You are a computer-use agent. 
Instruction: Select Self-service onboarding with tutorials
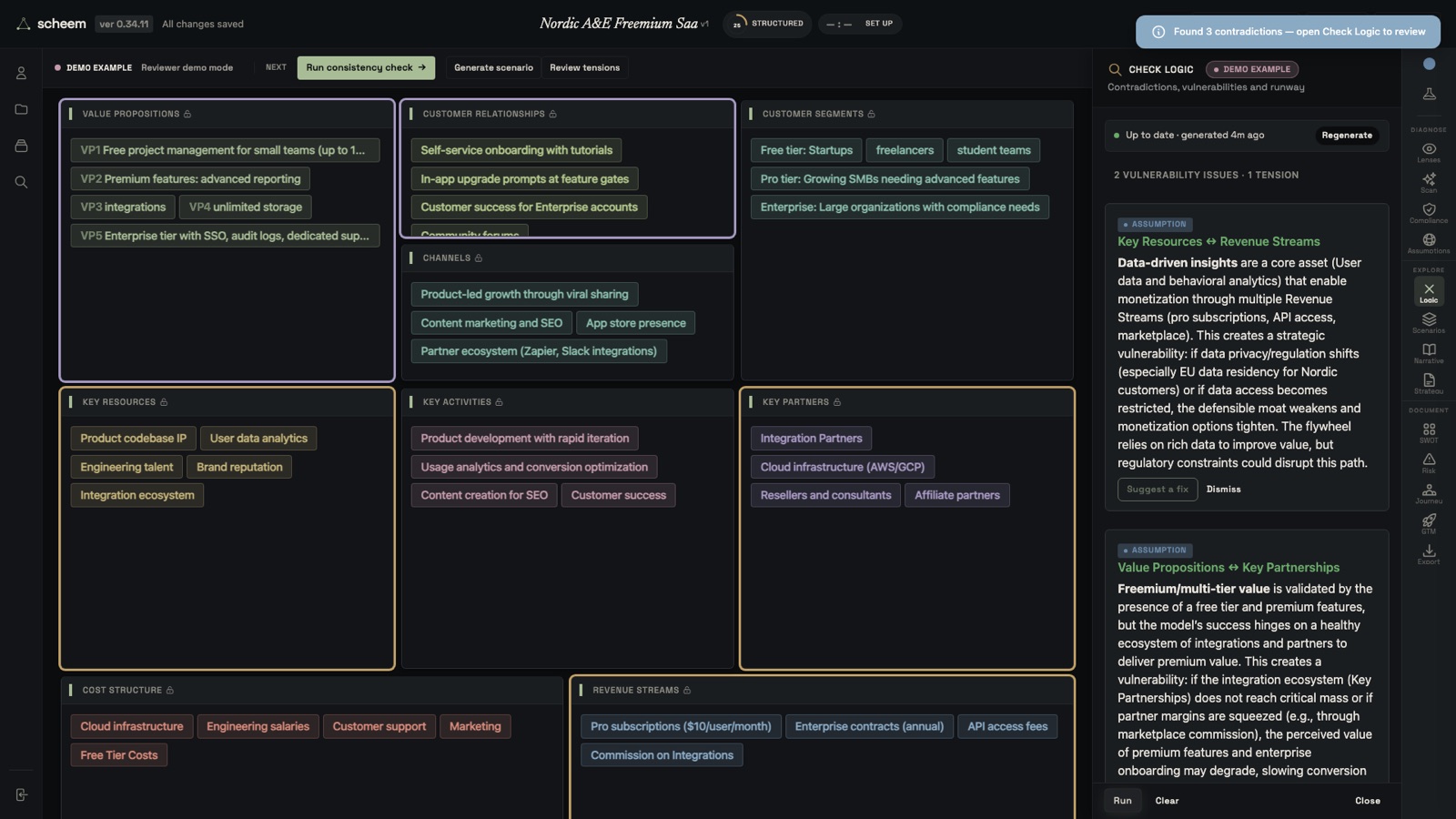click(x=516, y=150)
